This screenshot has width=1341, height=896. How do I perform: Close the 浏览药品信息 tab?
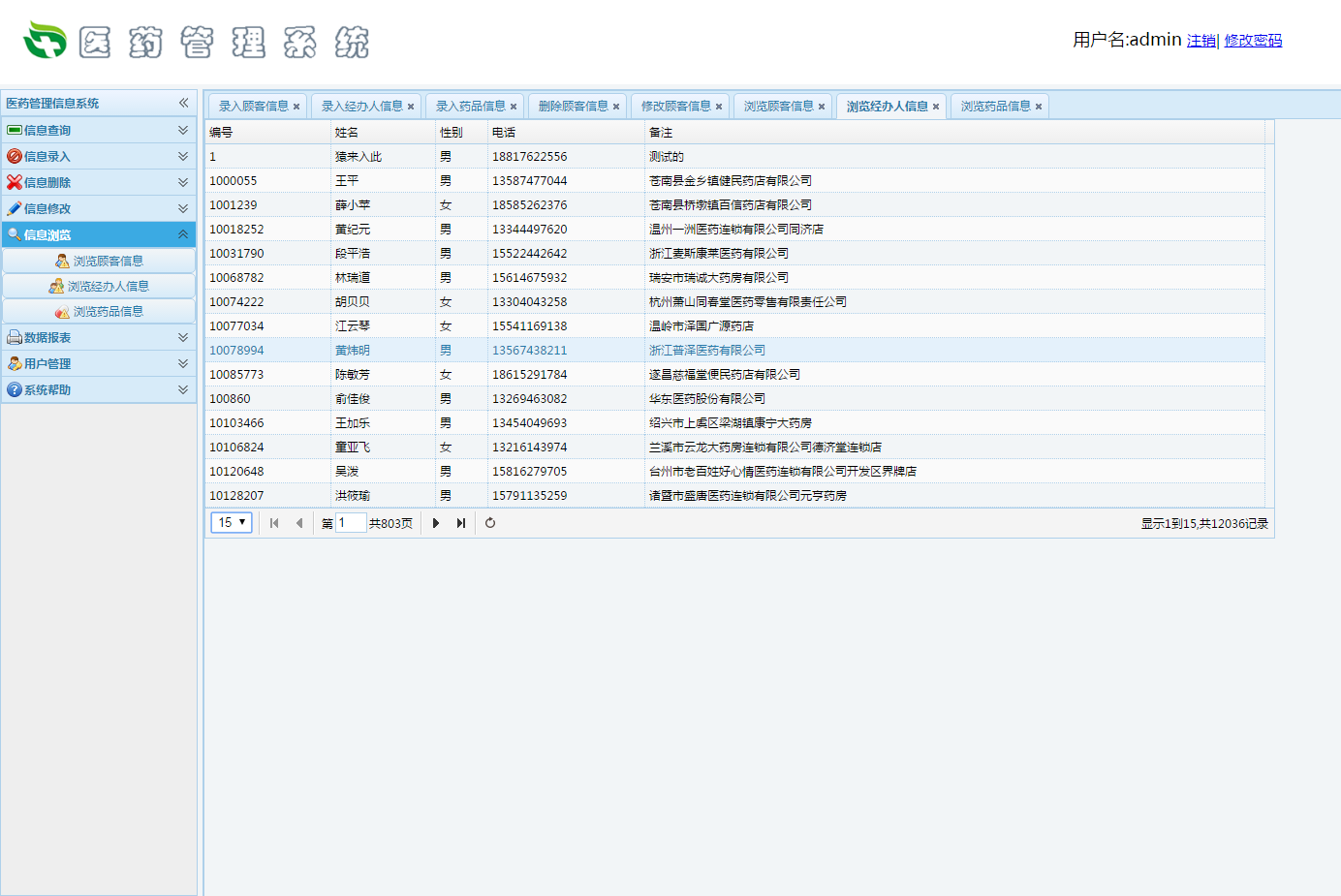coord(1039,107)
